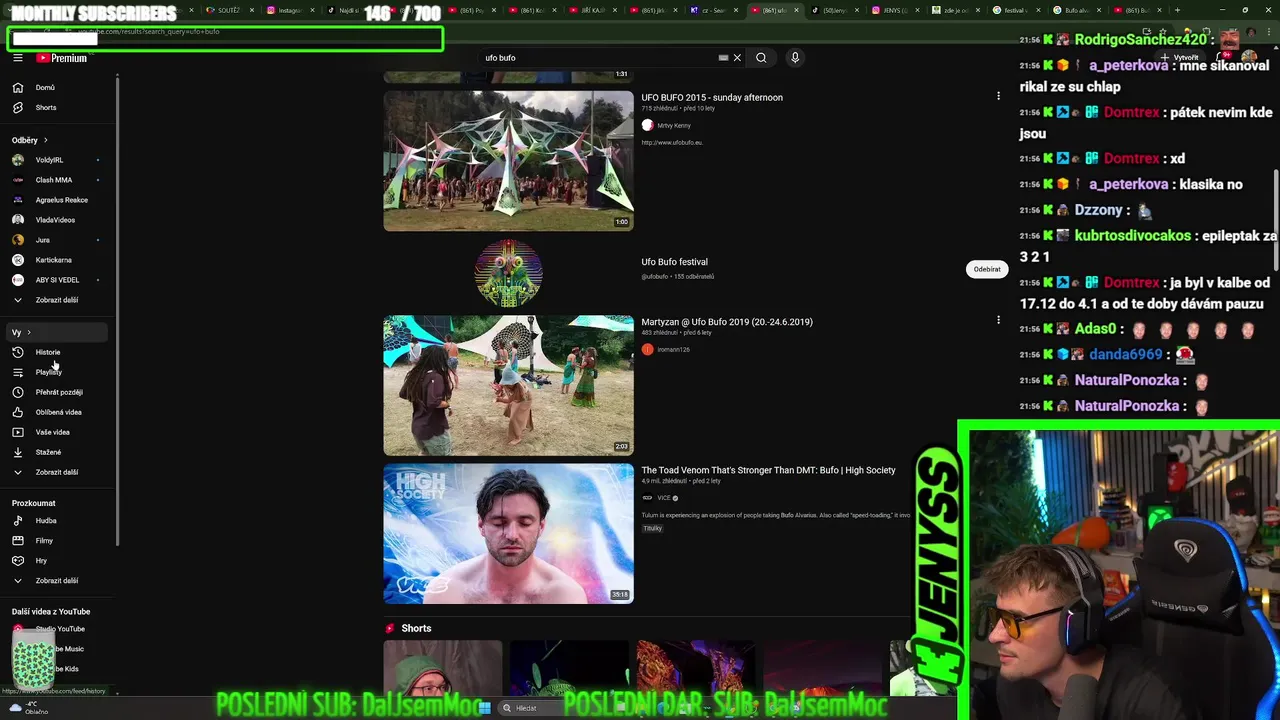Expand Zobrazit další under subscriptions list

(56, 300)
